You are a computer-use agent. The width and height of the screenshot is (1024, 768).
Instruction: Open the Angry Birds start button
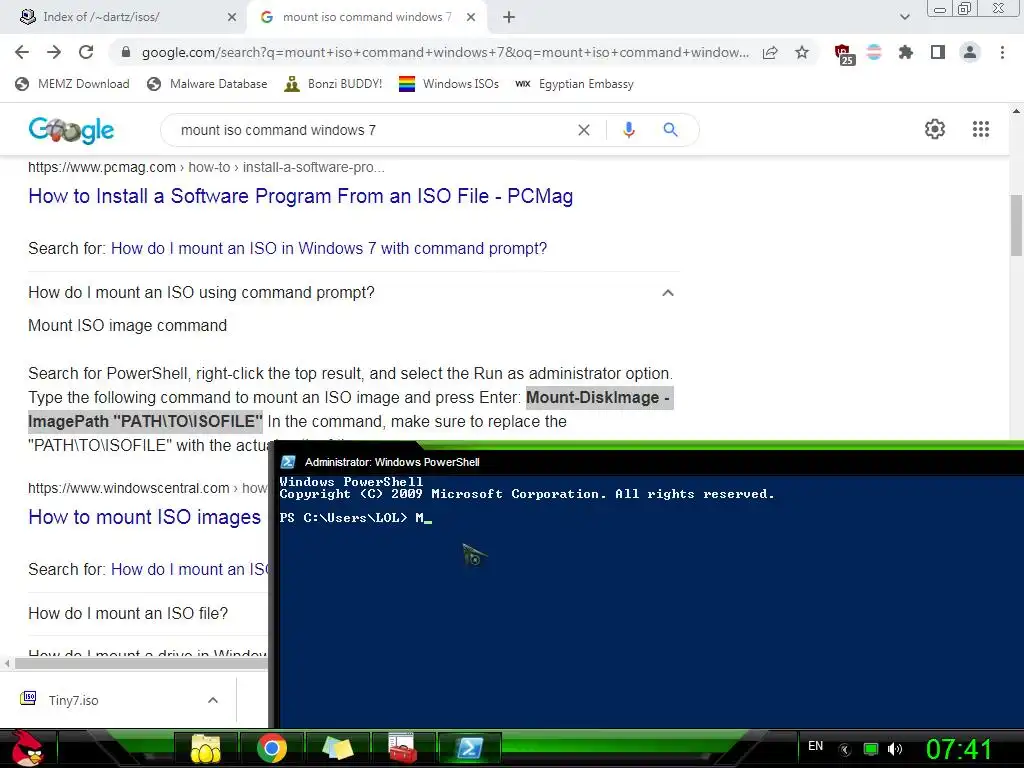click(27, 747)
